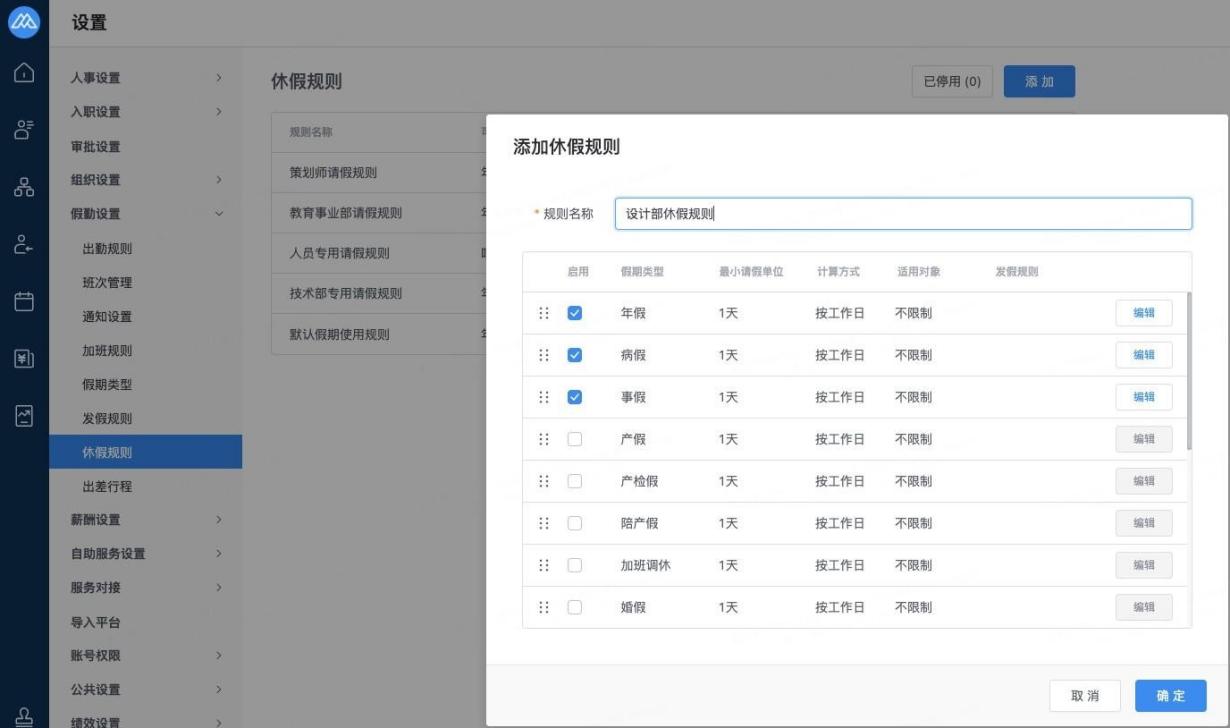Select 策划师请假规则 row
This screenshot has width=1230, height=728.
point(379,172)
